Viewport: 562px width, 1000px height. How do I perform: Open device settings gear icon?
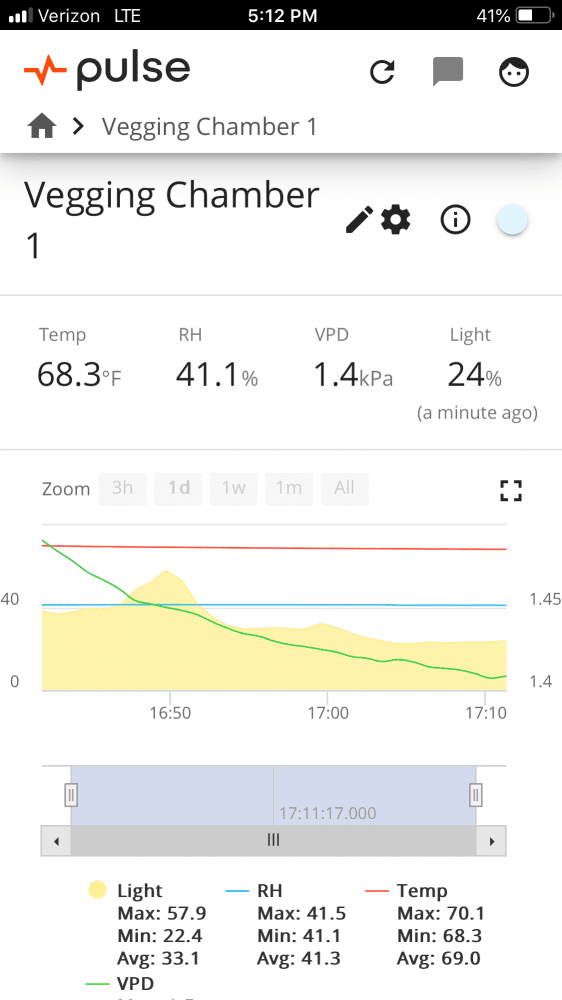pos(396,221)
